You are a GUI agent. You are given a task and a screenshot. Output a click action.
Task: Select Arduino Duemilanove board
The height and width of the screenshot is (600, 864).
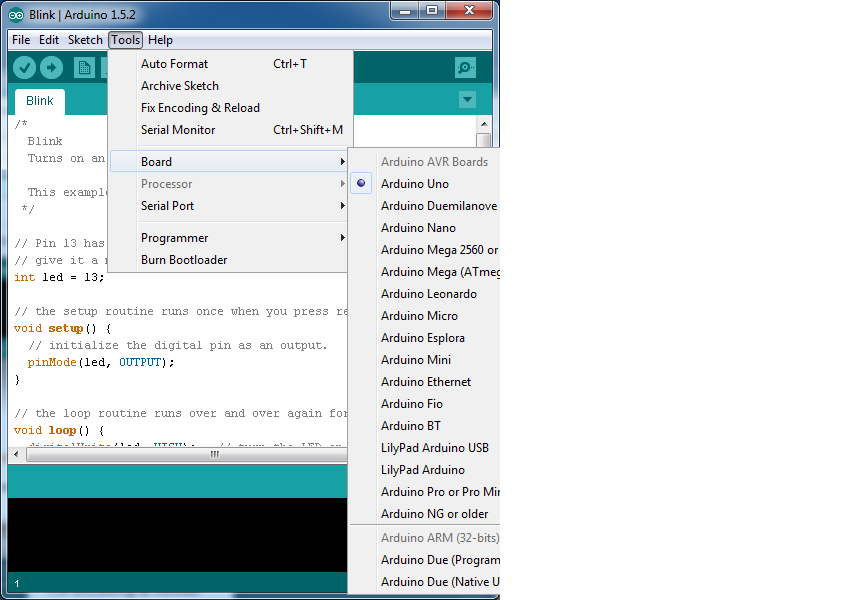pos(425,206)
